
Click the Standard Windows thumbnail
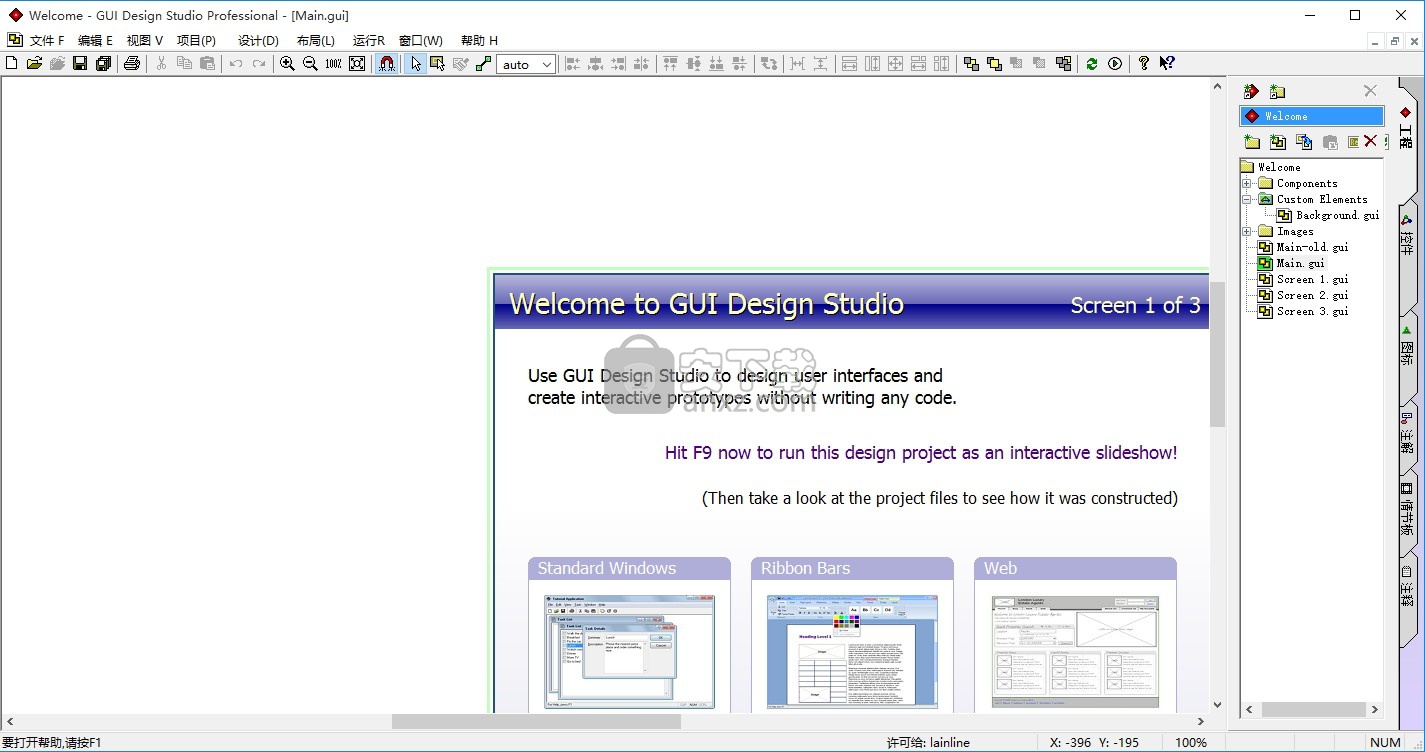point(629,651)
